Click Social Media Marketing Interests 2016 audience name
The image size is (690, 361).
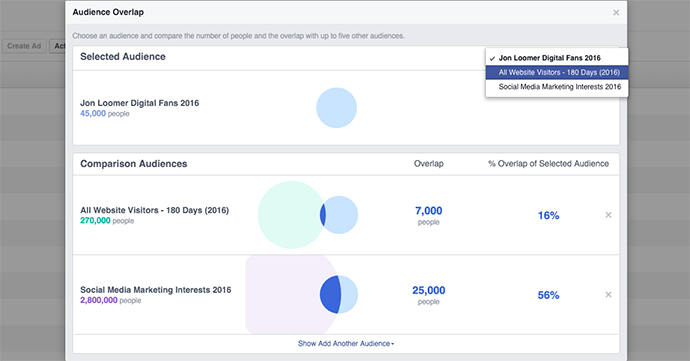pos(155,290)
